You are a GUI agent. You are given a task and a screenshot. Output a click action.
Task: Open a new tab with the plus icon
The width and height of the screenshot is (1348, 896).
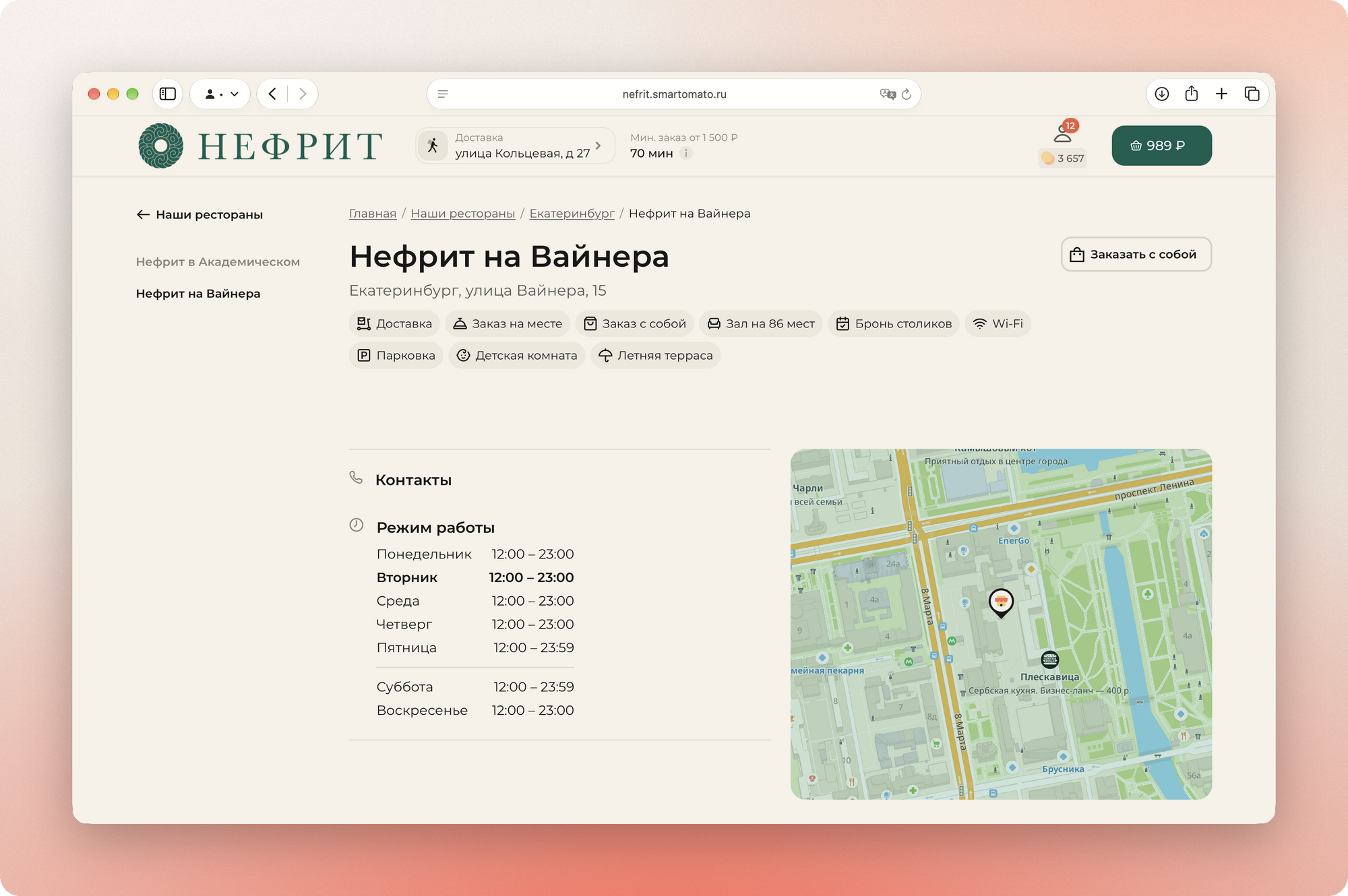(x=1221, y=94)
